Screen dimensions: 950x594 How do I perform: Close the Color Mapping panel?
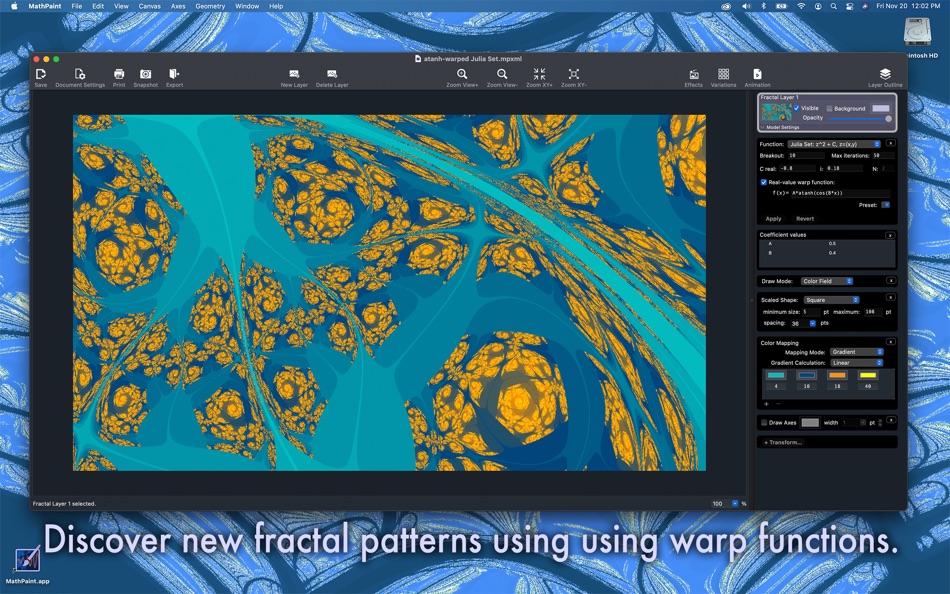891,342
